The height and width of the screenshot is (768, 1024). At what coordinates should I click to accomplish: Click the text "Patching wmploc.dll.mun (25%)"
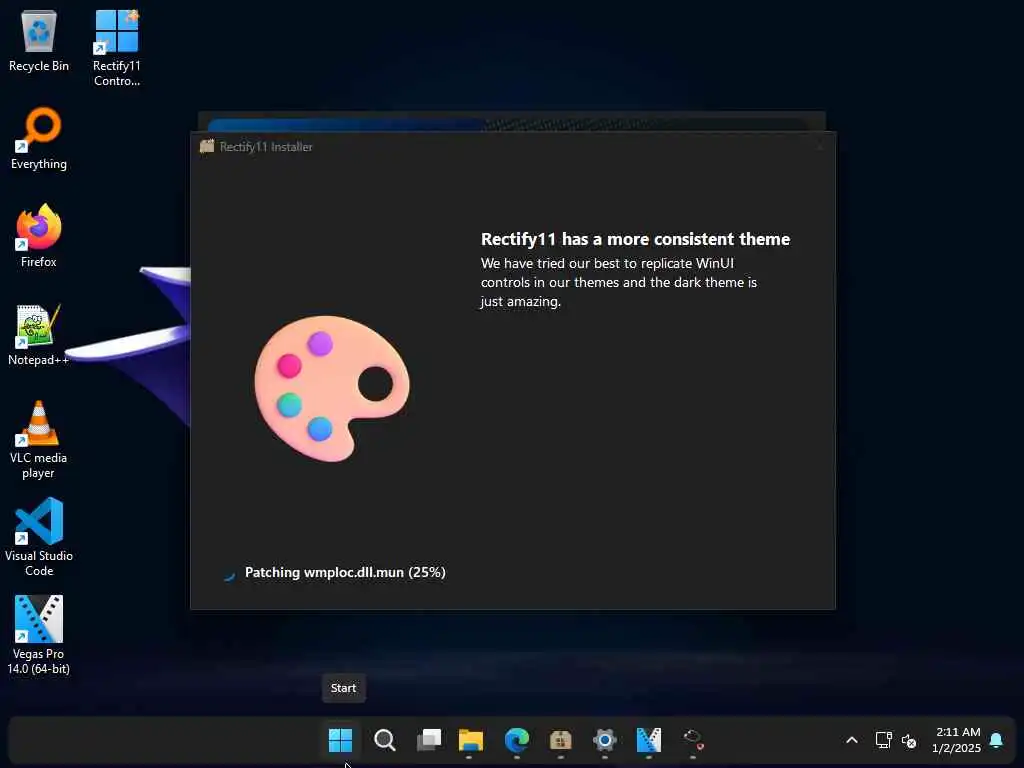click(345, 573)
